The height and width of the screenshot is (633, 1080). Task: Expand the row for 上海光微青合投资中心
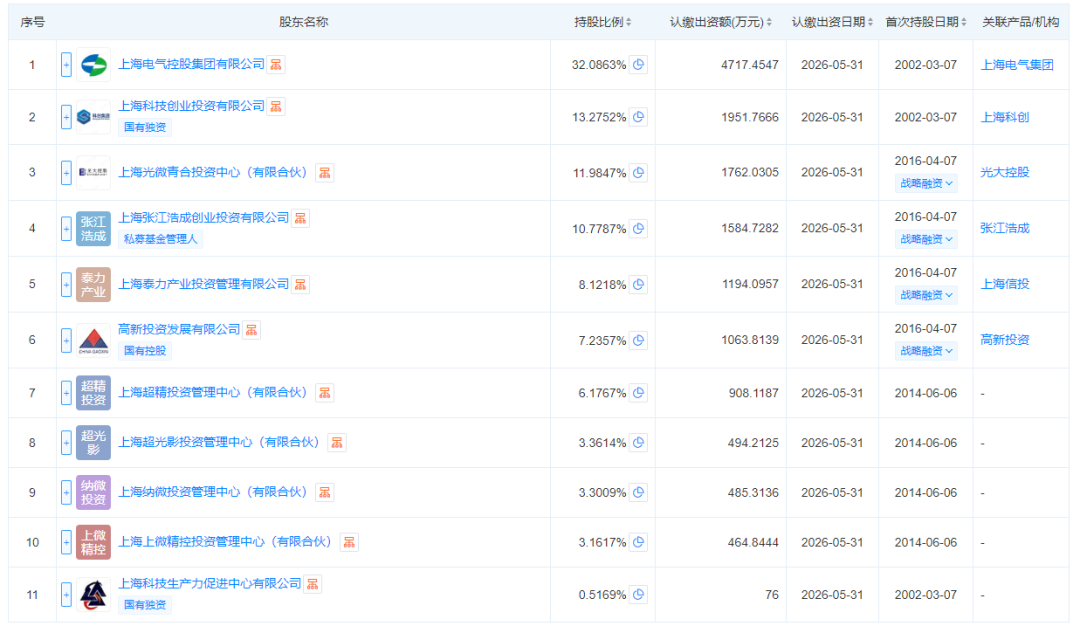66,173
